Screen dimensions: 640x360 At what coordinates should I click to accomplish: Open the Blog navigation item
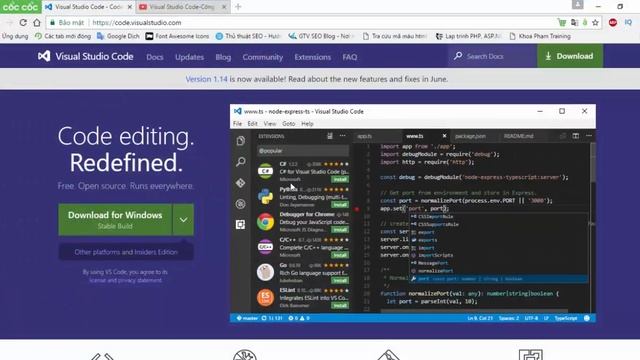(223, 57)
